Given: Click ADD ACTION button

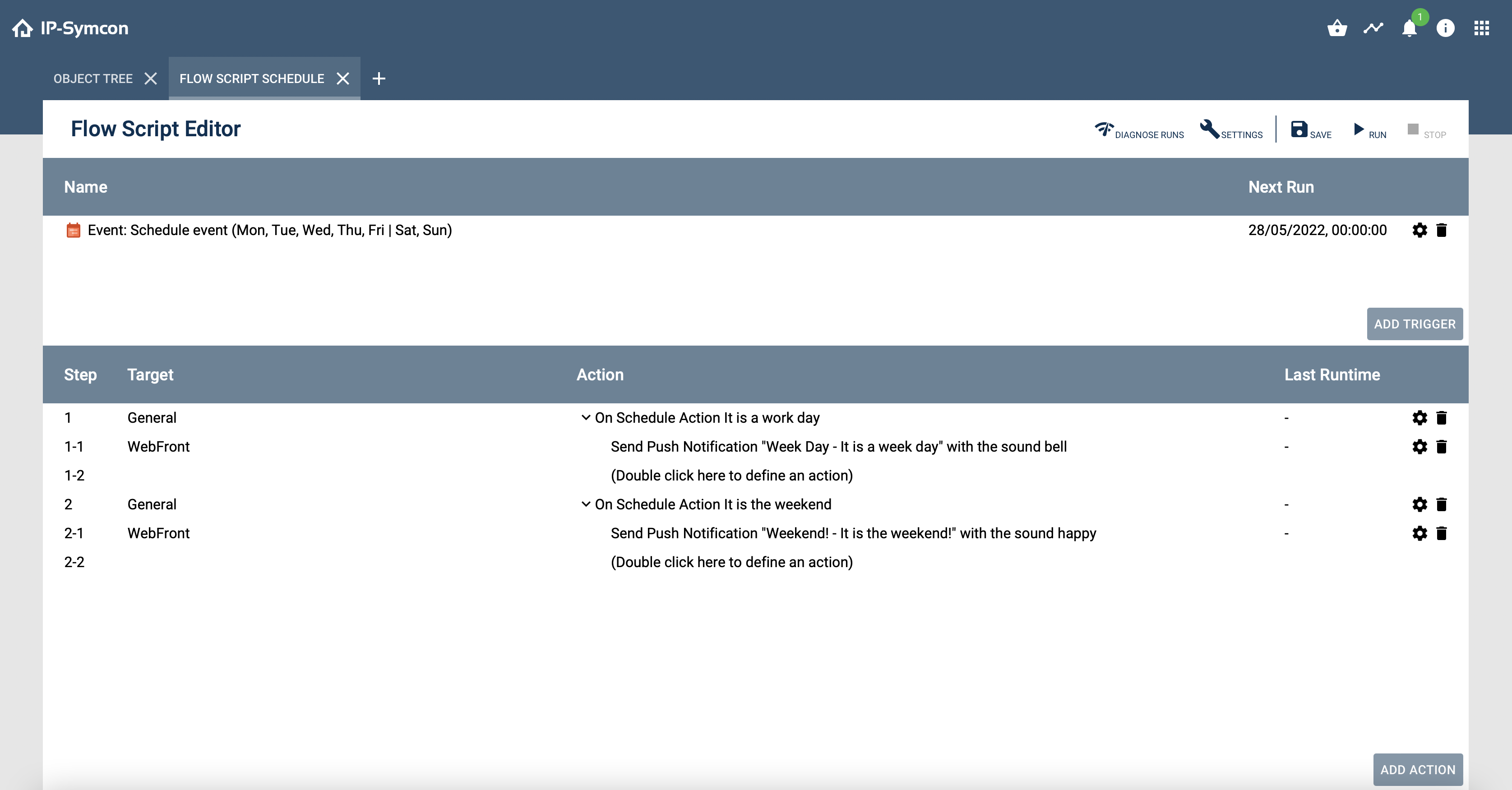Looking at the screenshot, I should tap(1417, 769).
